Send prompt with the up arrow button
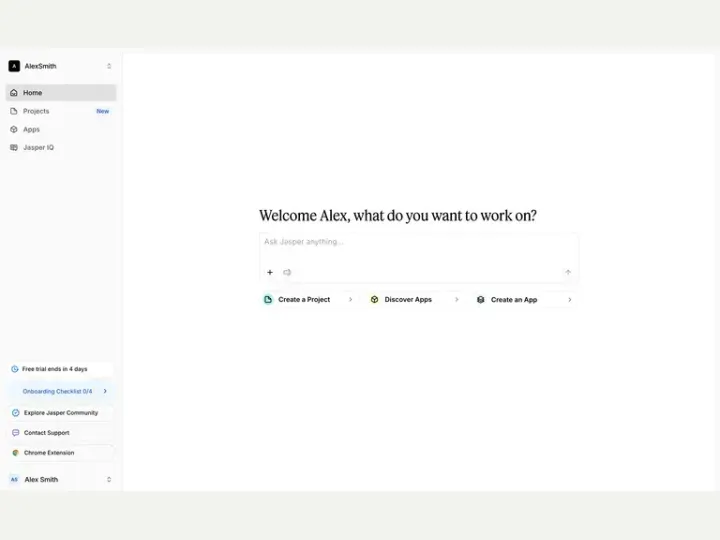 pyautogui.click(x=568, y=272)
